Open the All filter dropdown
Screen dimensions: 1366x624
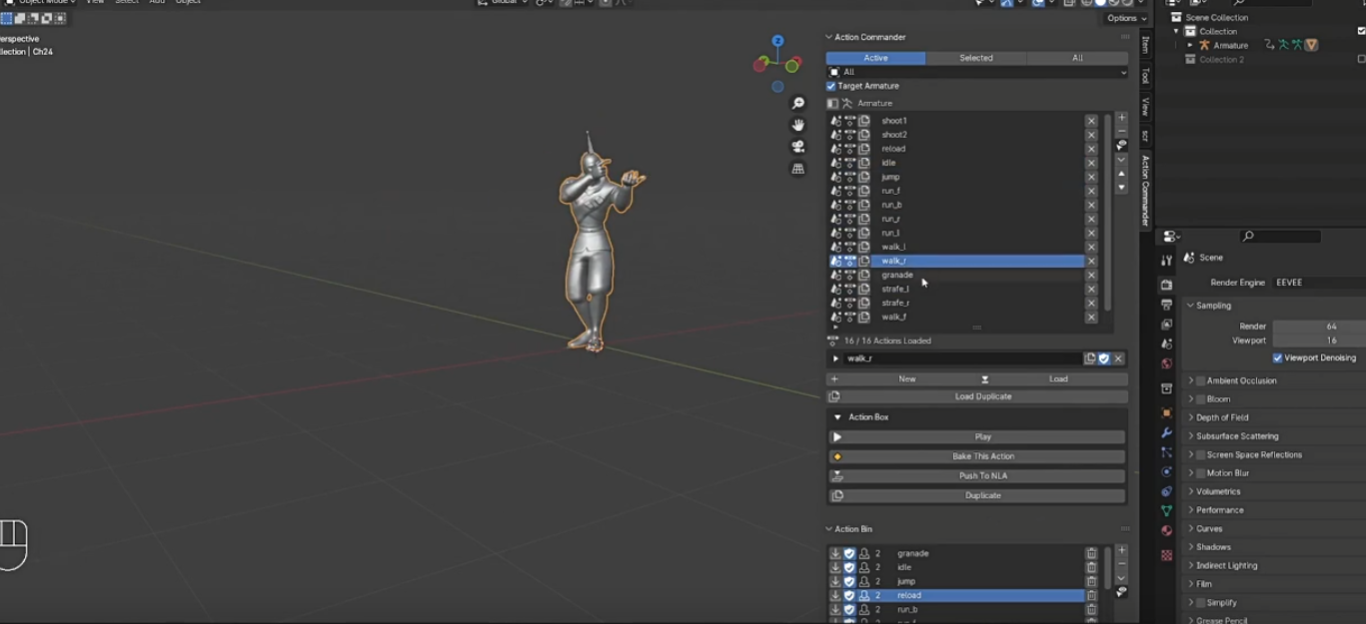[977, 72]
